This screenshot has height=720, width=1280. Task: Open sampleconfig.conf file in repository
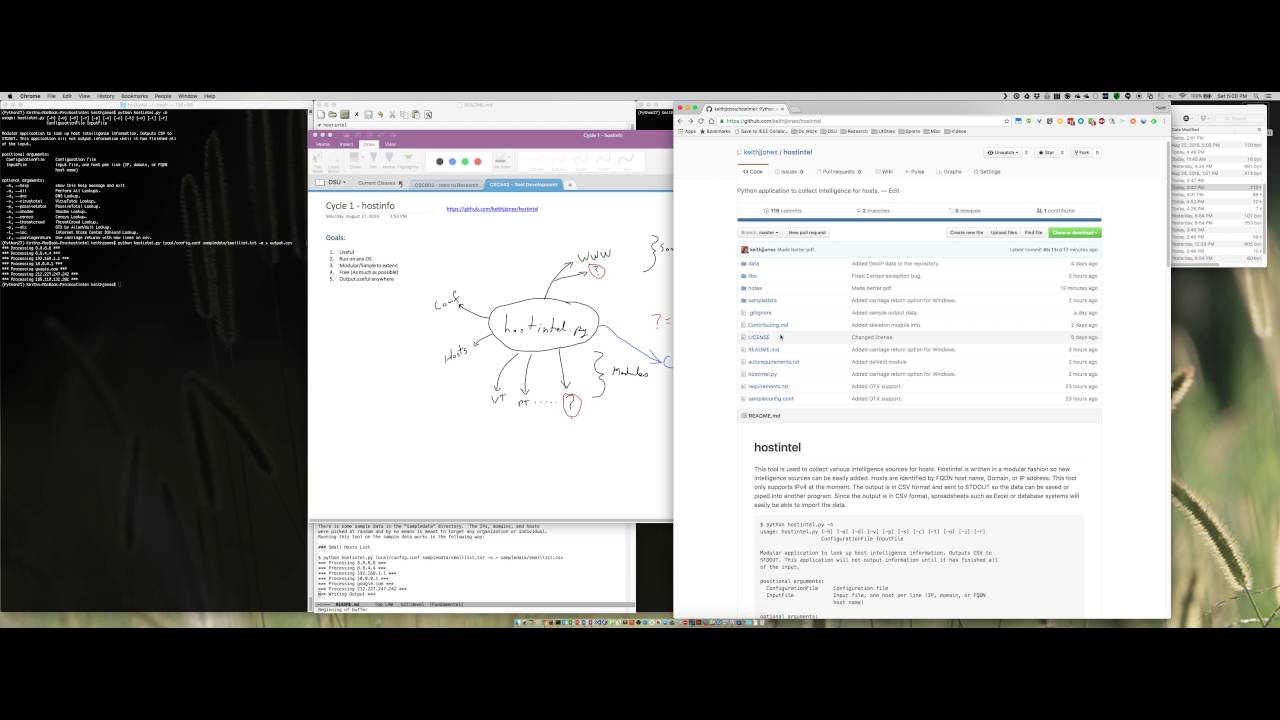[x=771, y=398]
